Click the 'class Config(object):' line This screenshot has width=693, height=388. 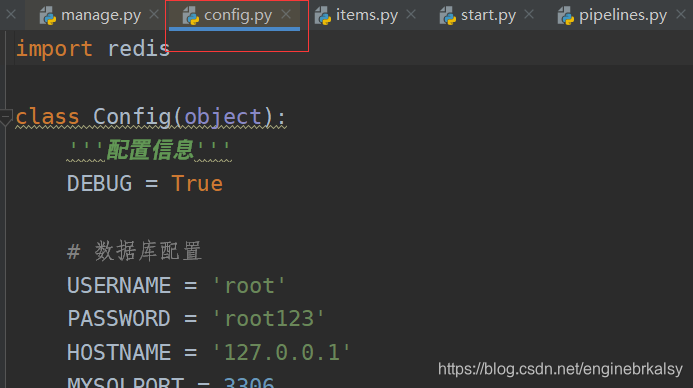pos(151,117)
